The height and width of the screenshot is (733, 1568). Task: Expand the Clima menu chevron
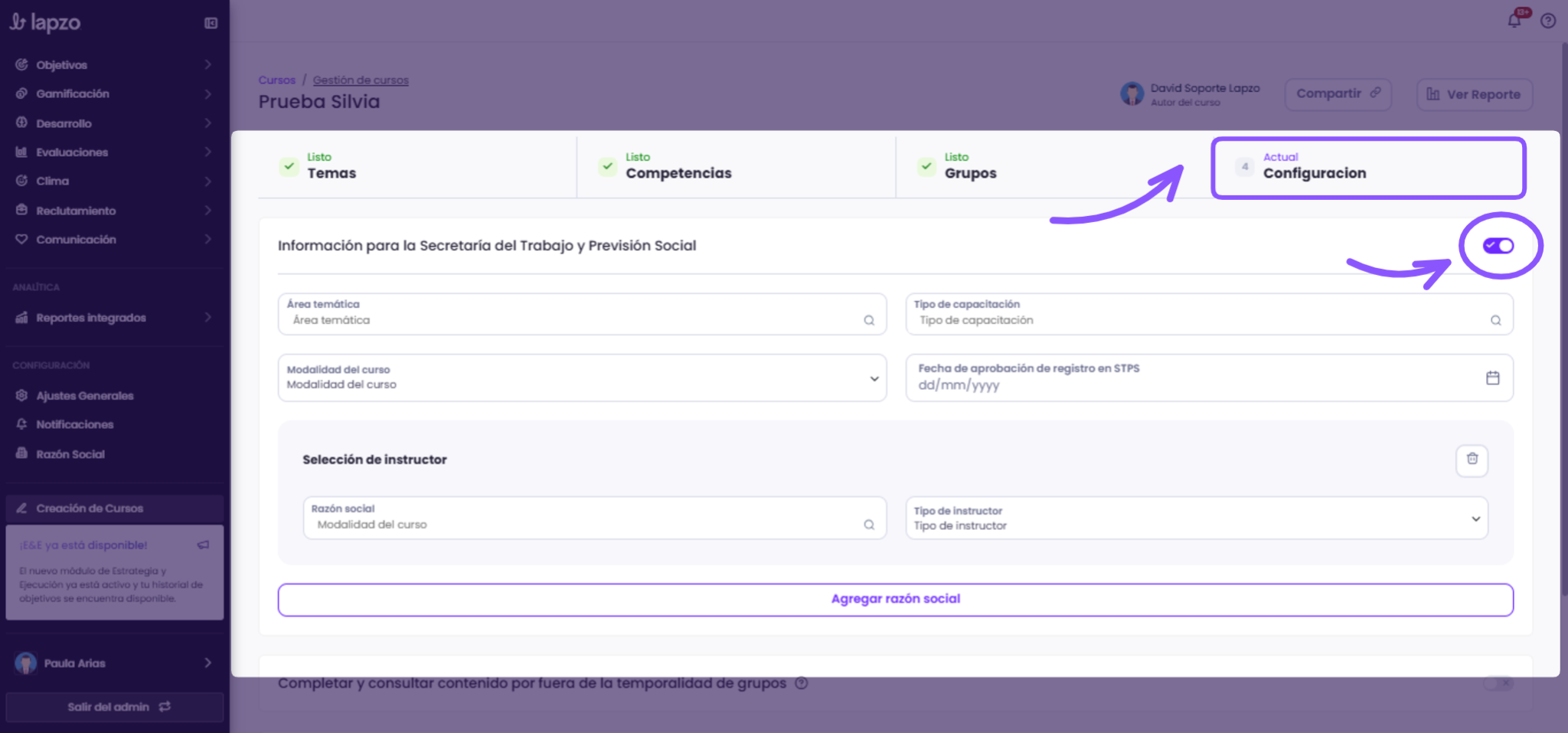(207, 181)
